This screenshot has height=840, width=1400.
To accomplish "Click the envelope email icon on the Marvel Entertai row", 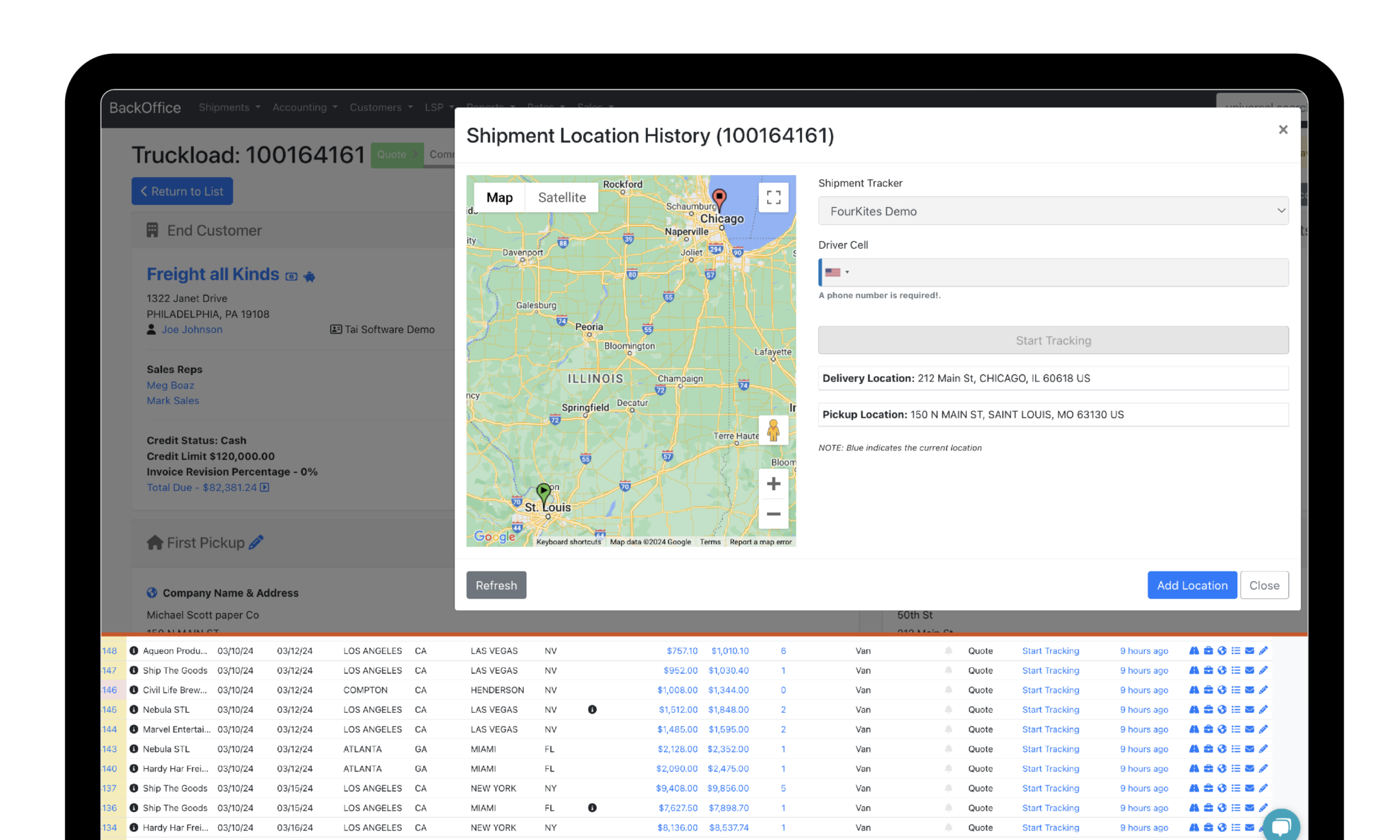I will (x=1250, y=729).
